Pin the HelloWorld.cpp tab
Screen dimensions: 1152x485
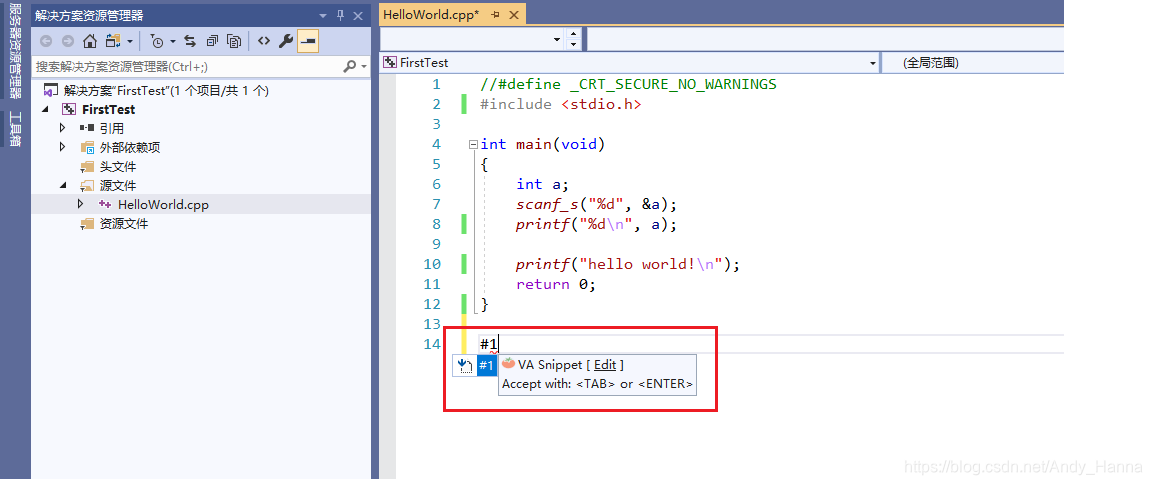[495, 15]
